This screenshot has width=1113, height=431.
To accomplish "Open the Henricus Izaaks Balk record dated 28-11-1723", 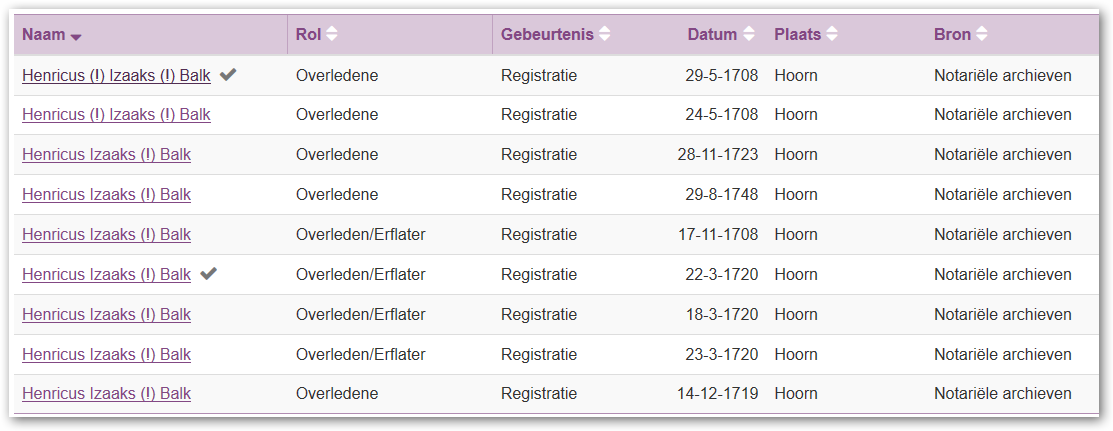I will click(x=106, y=155).
